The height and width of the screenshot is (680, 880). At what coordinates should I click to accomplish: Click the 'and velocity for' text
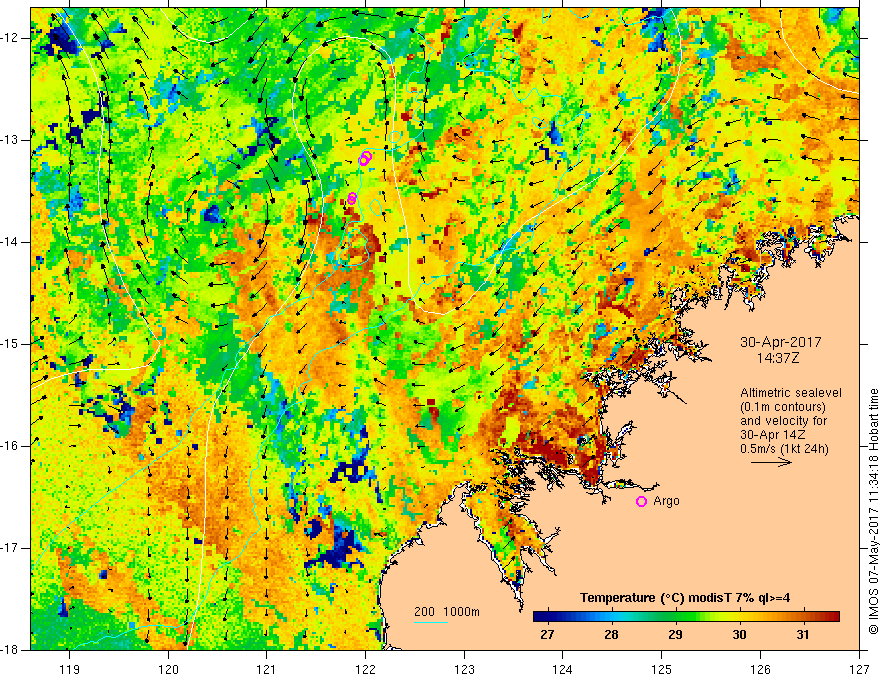click(783, 421)
